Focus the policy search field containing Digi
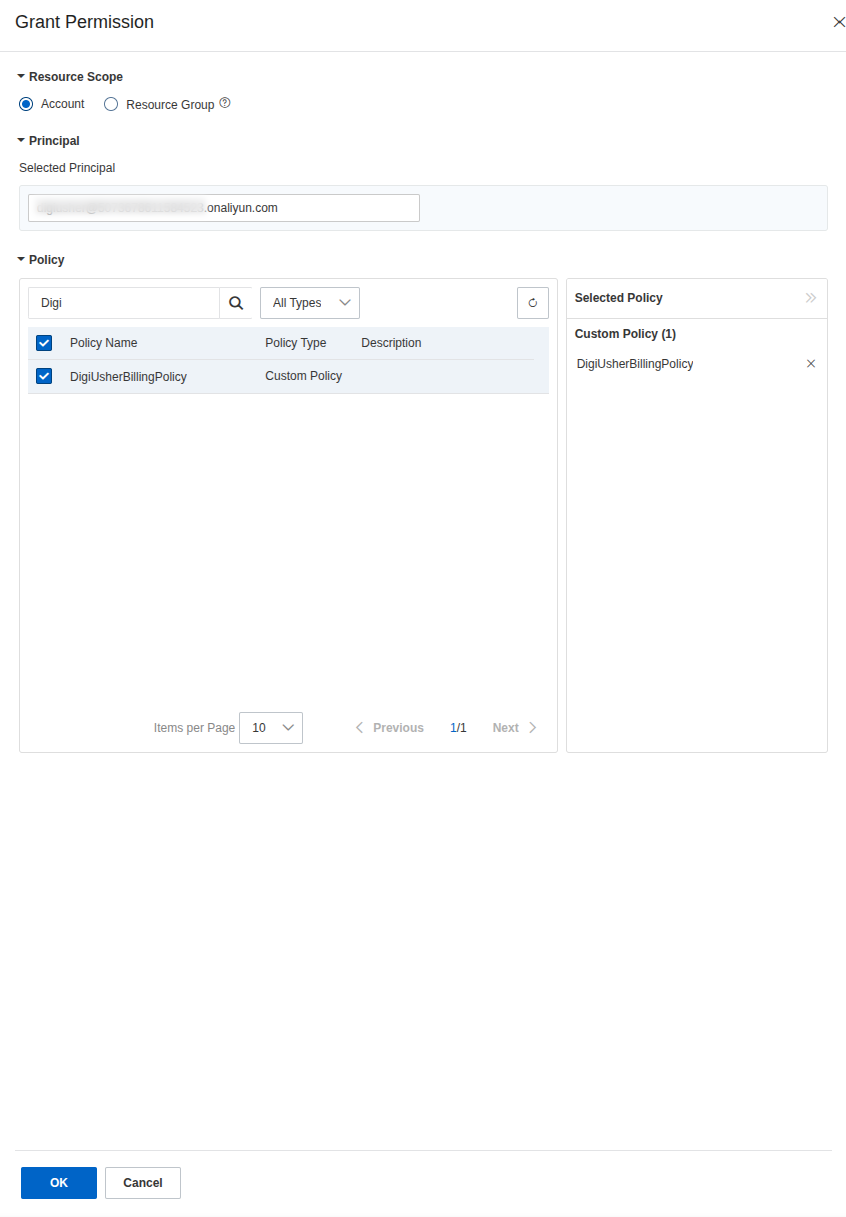Viewport: 846px width, 1217px height. tap(124, 303)
